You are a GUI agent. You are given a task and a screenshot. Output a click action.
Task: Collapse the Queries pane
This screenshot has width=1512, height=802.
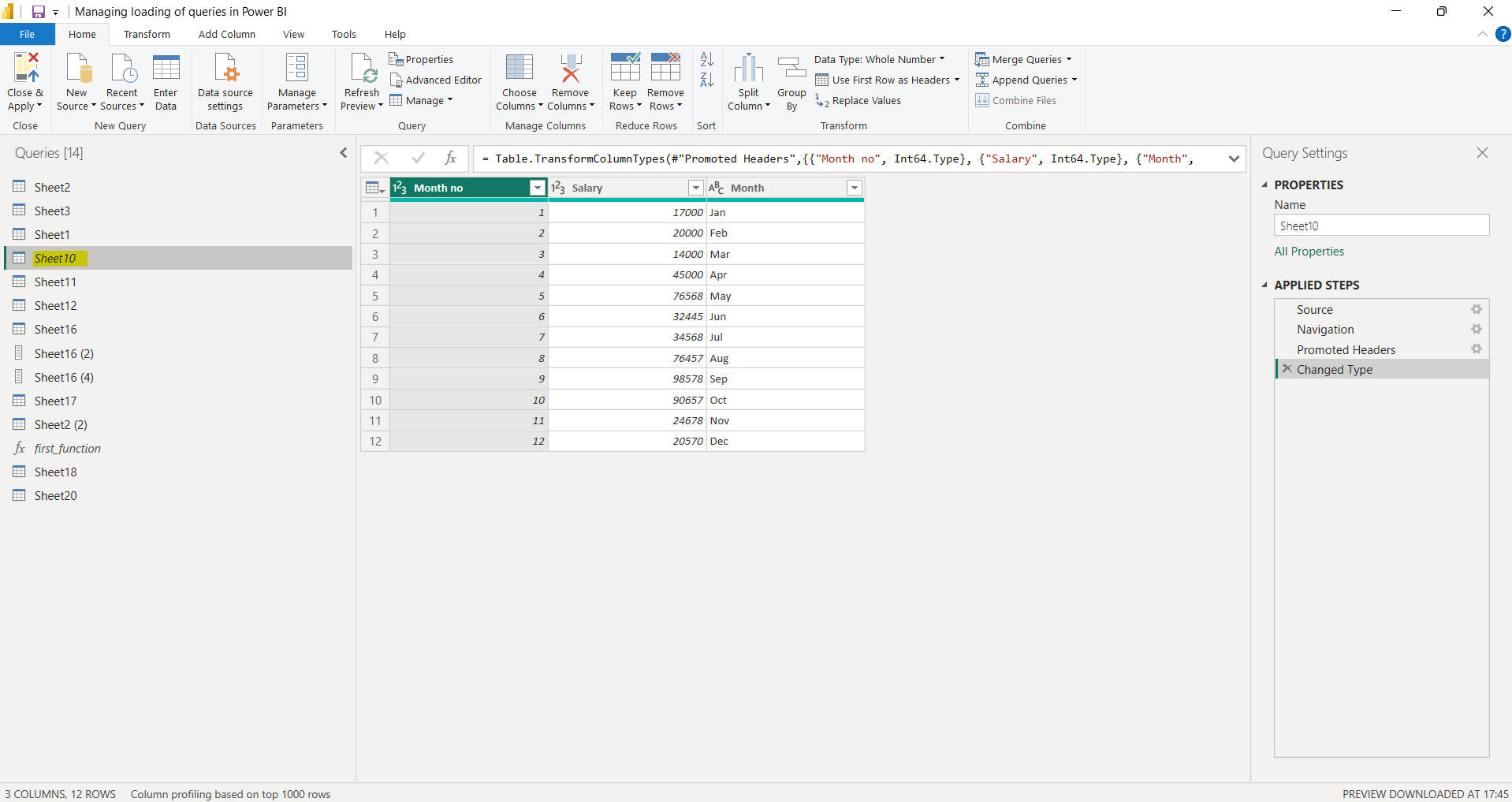(x=343, y=152)
